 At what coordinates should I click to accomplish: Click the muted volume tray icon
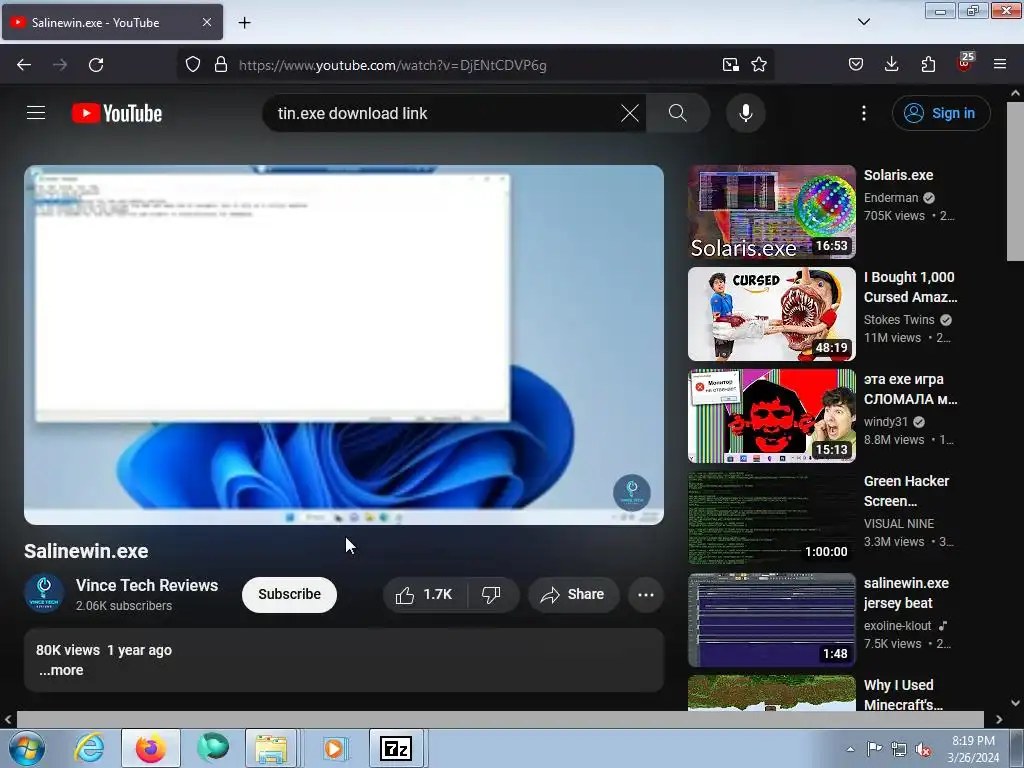click(923, 749)
